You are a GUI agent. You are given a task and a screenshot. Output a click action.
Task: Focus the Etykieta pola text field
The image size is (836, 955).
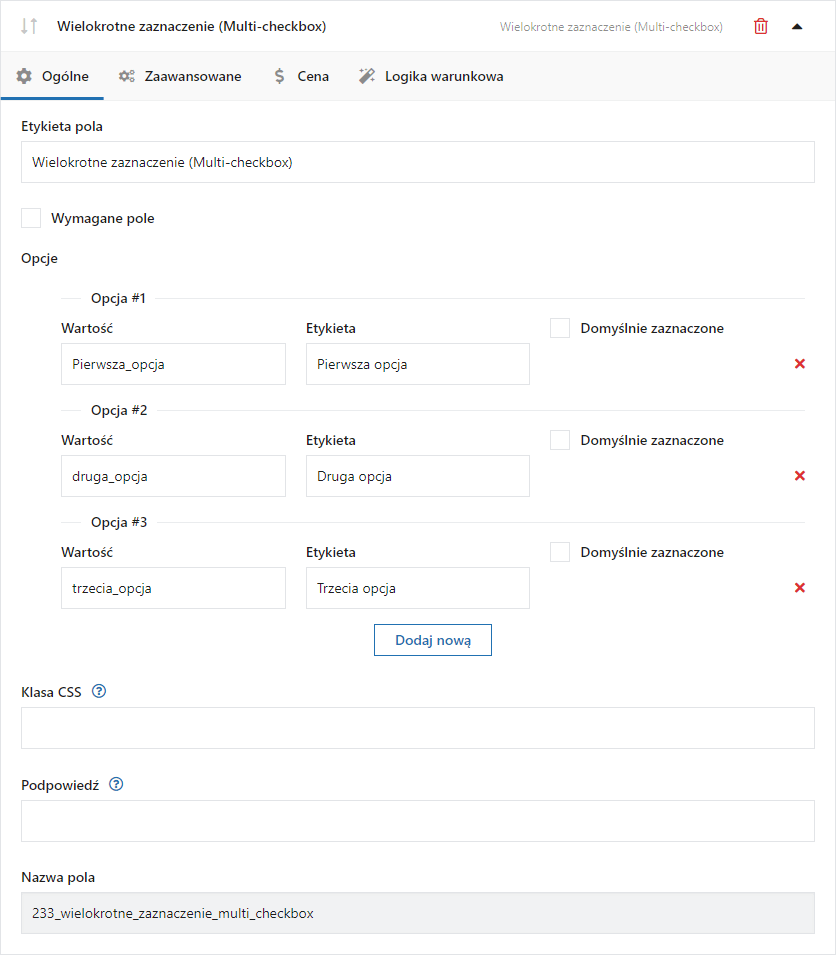tap(418, 162)
